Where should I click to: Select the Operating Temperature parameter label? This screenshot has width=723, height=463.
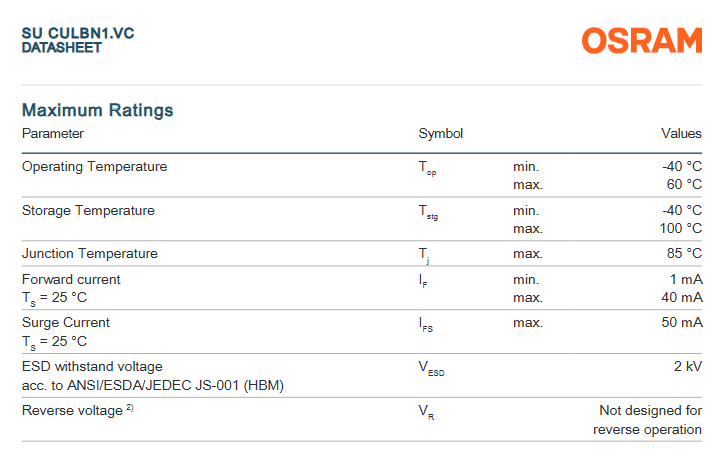94,166
